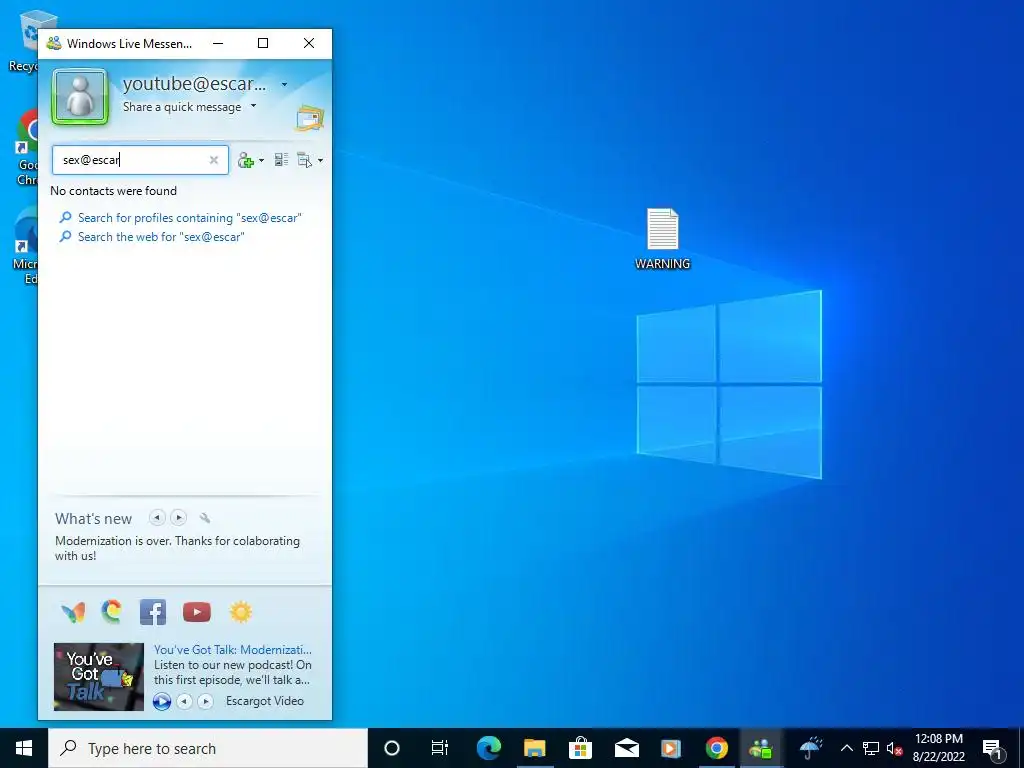Select the Microsoft Edge desktop shortcut
Screen dimensions: 1024x768
26,246
